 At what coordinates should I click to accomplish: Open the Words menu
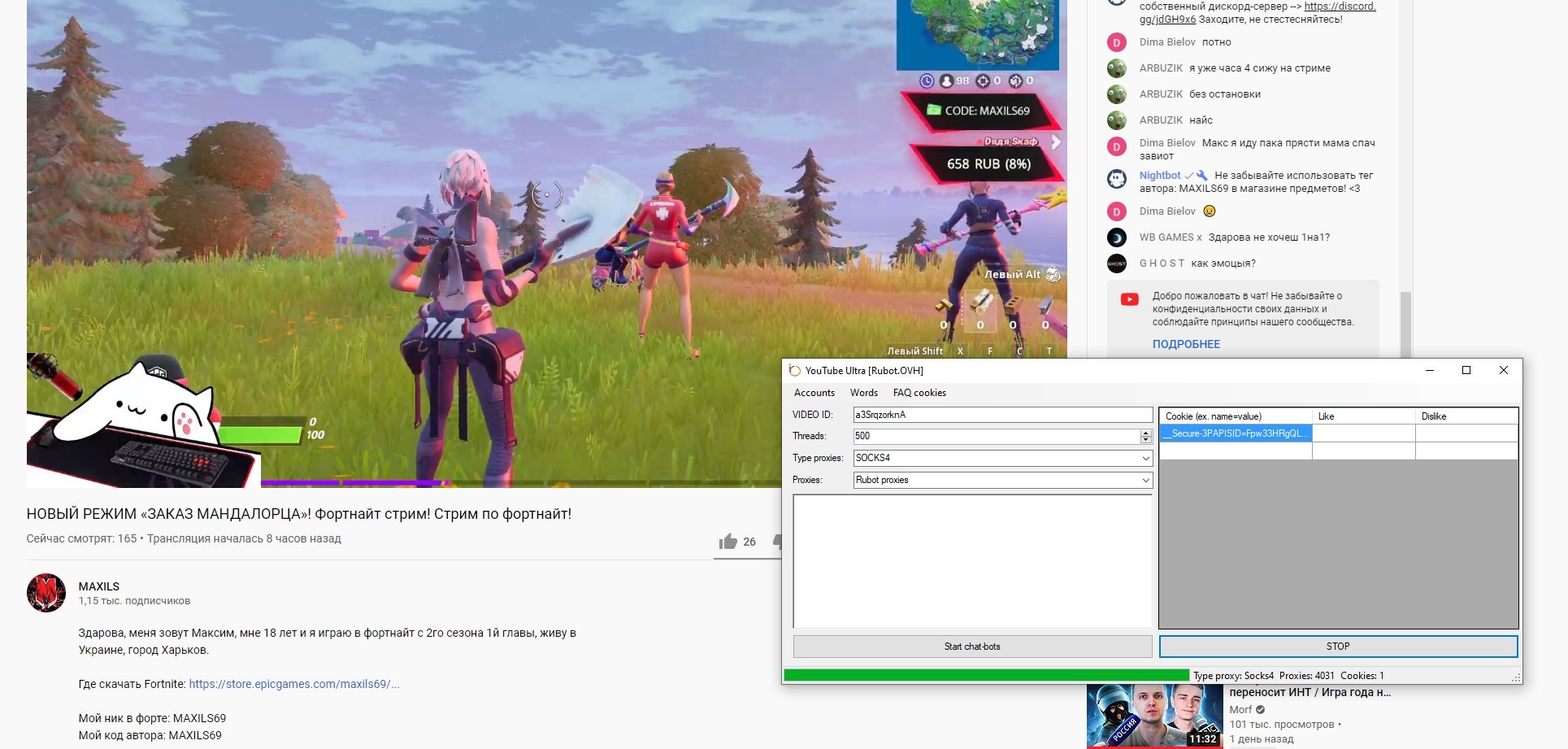click(863, 393)
